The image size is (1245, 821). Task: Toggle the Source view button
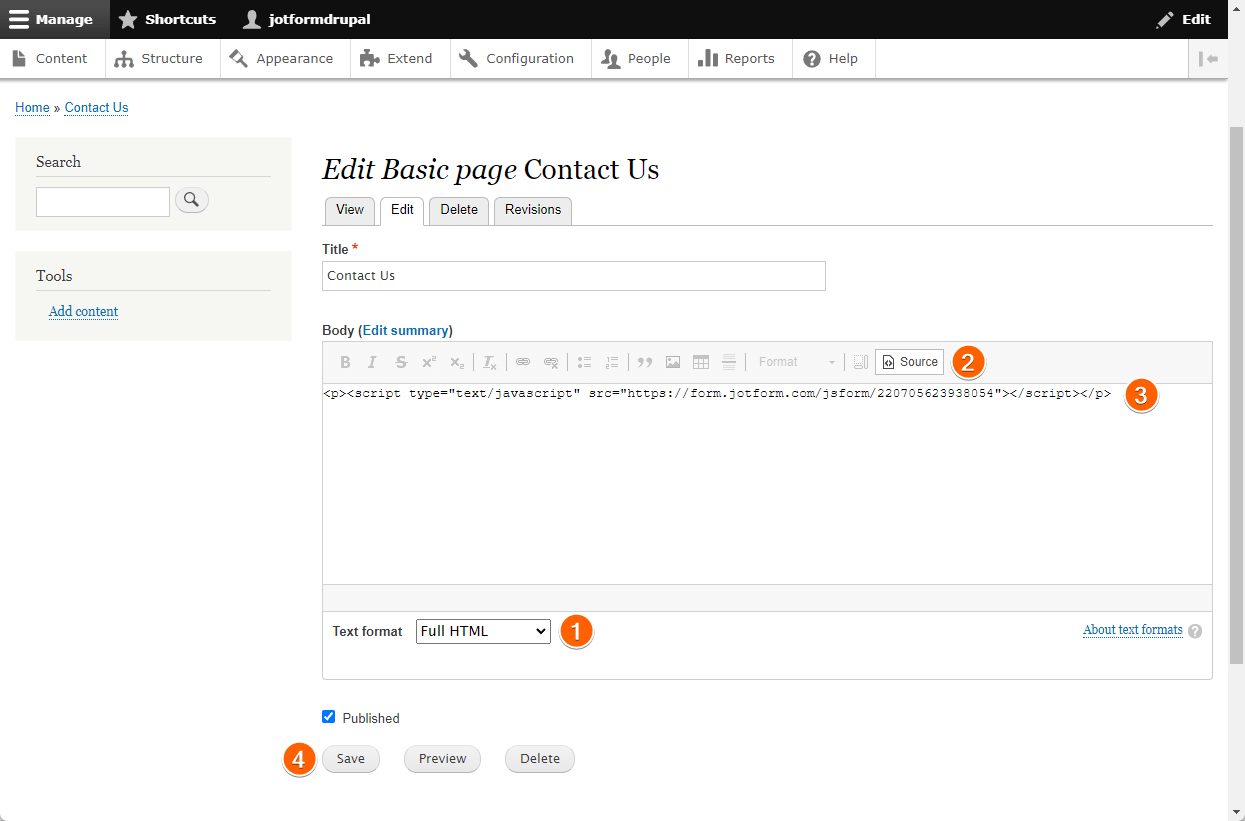[909, 362]
